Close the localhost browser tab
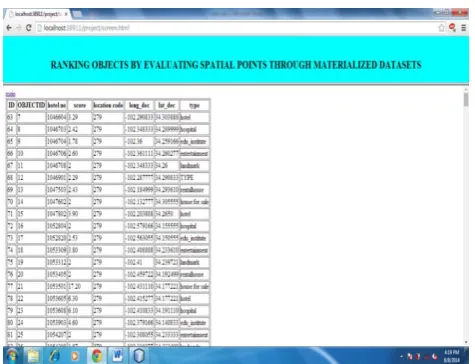The image size is (475, 364). pyautogui.click(x=66, y=14)
